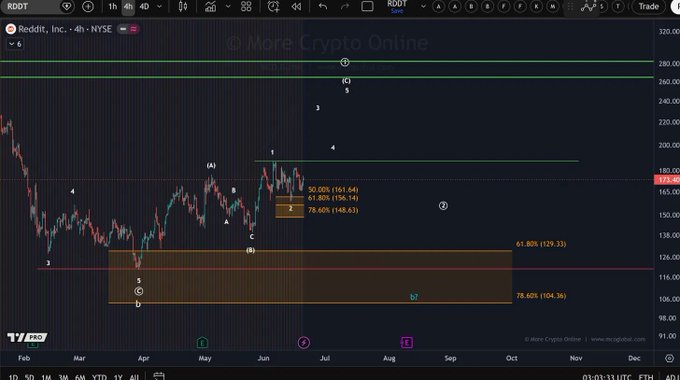Toggle the pink approximate-sign legend pill
The height and width of the screenshot is (380, 680).
134,29
